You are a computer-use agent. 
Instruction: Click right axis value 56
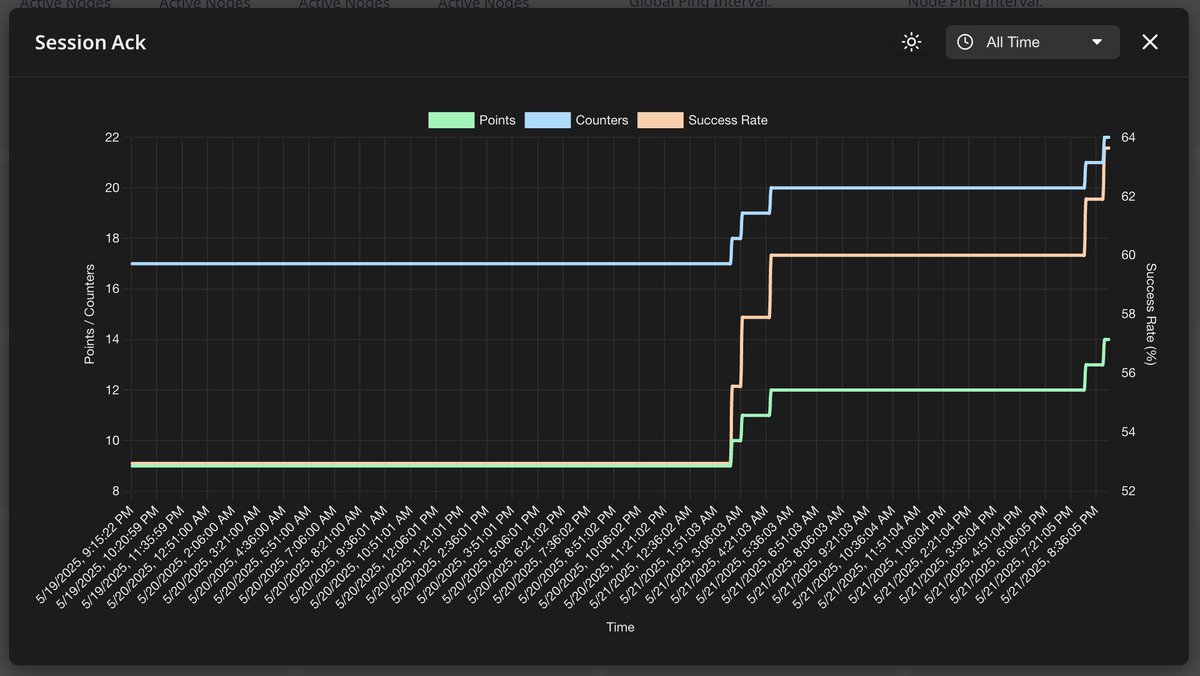tap(1127, 373)
